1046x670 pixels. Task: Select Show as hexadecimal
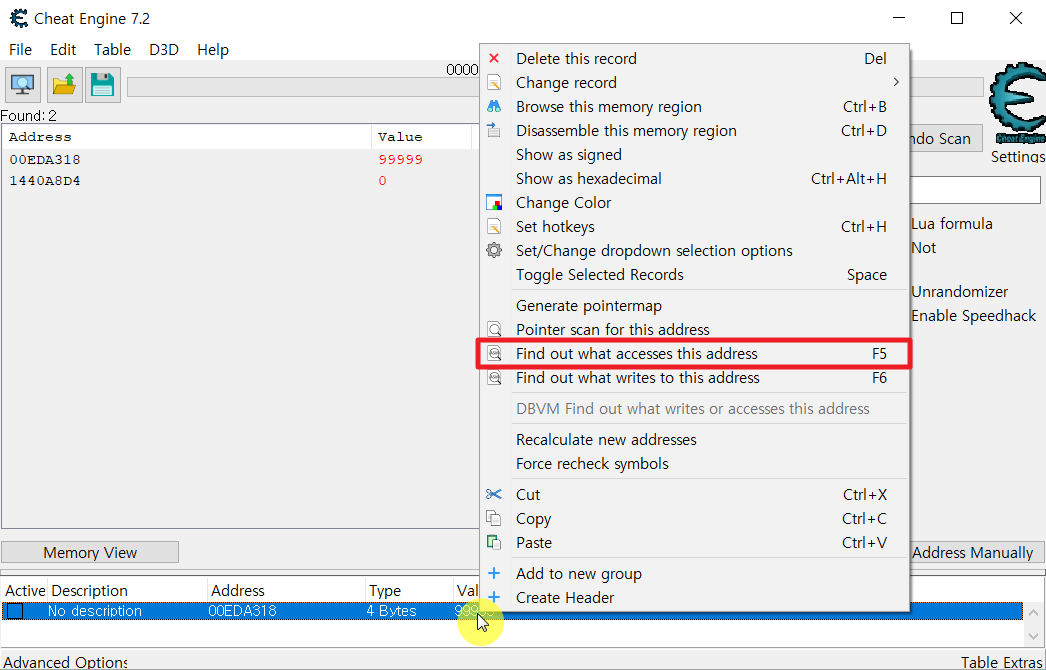694,179
